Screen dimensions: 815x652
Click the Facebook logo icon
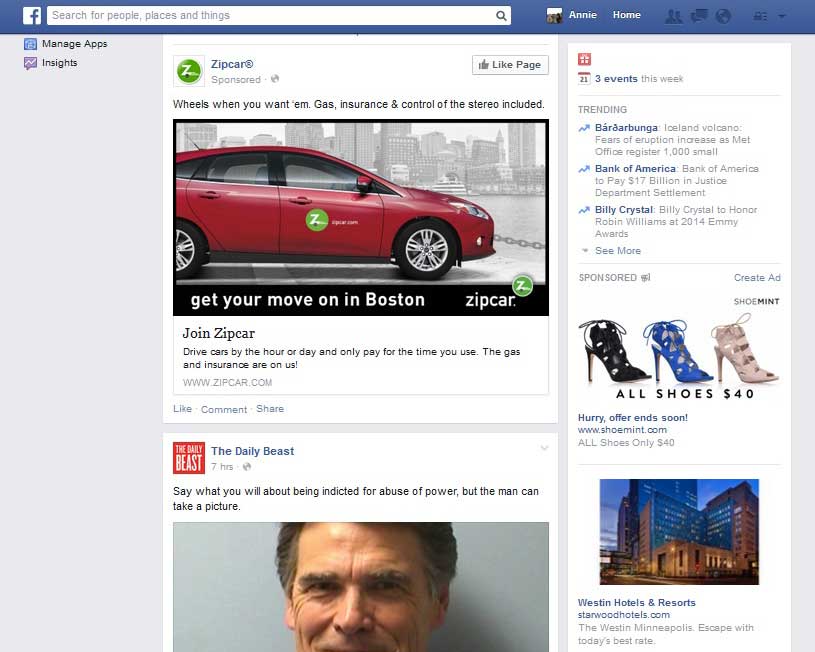tap(32, 16)
